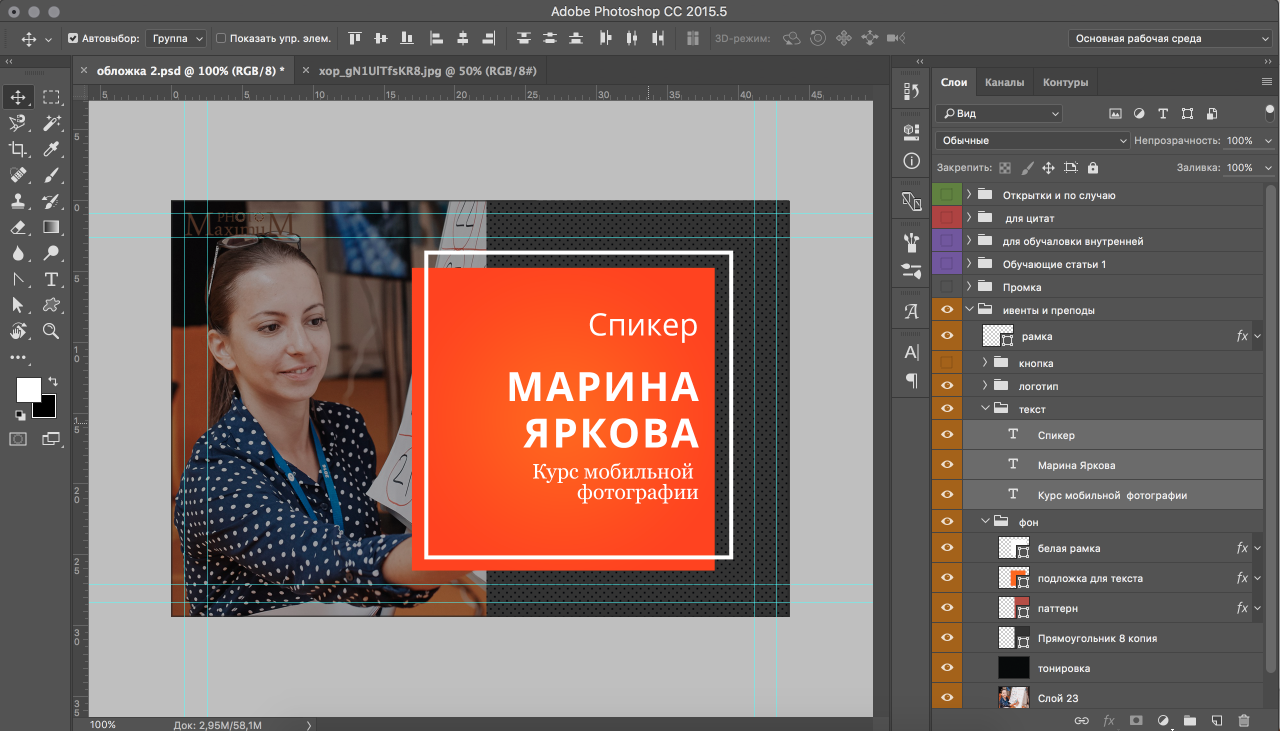Click the Заливка percentage field
This screenshot has width=1280, height=731.
pos(1239,168)
